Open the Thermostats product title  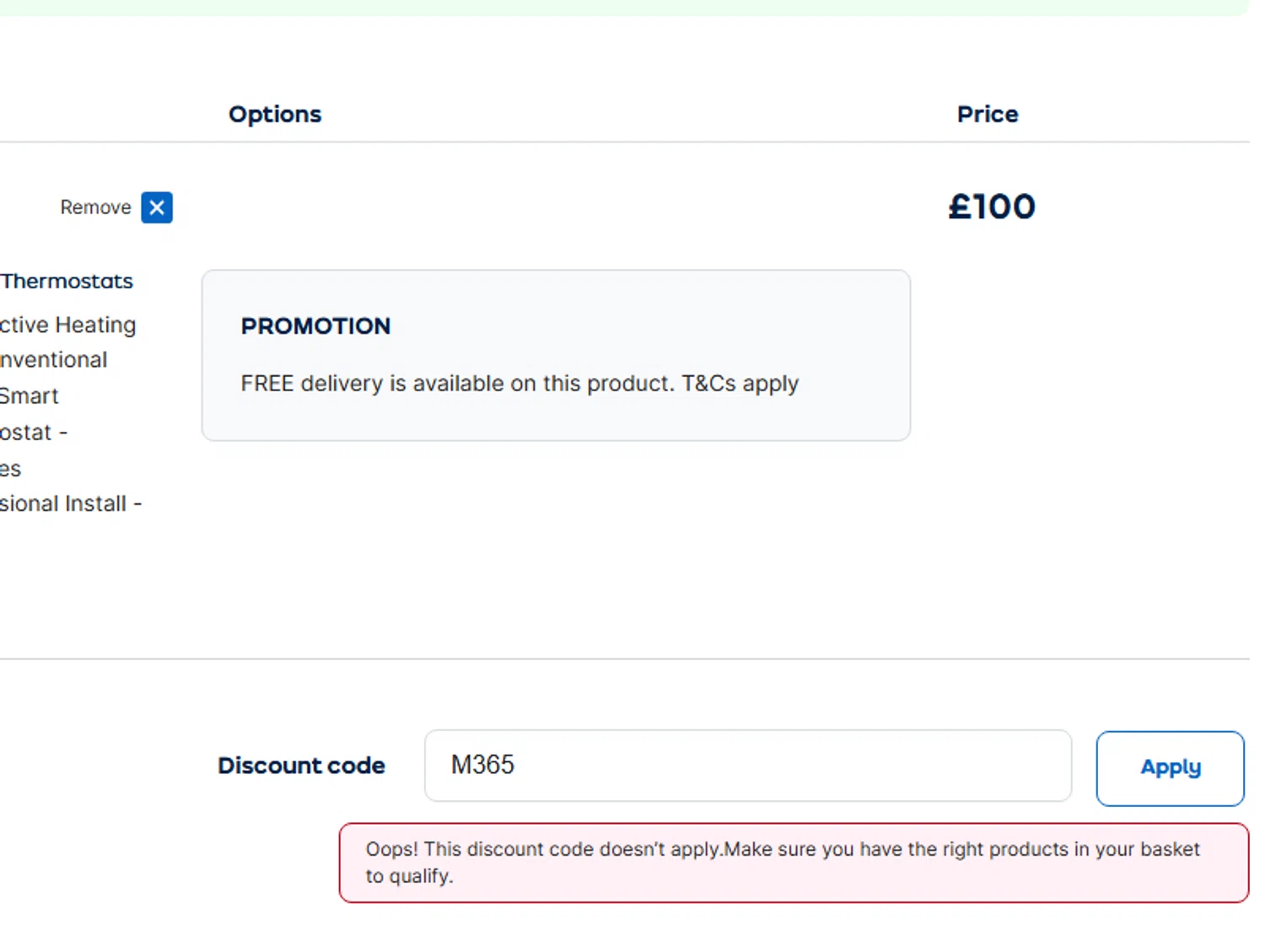point(67,281)
